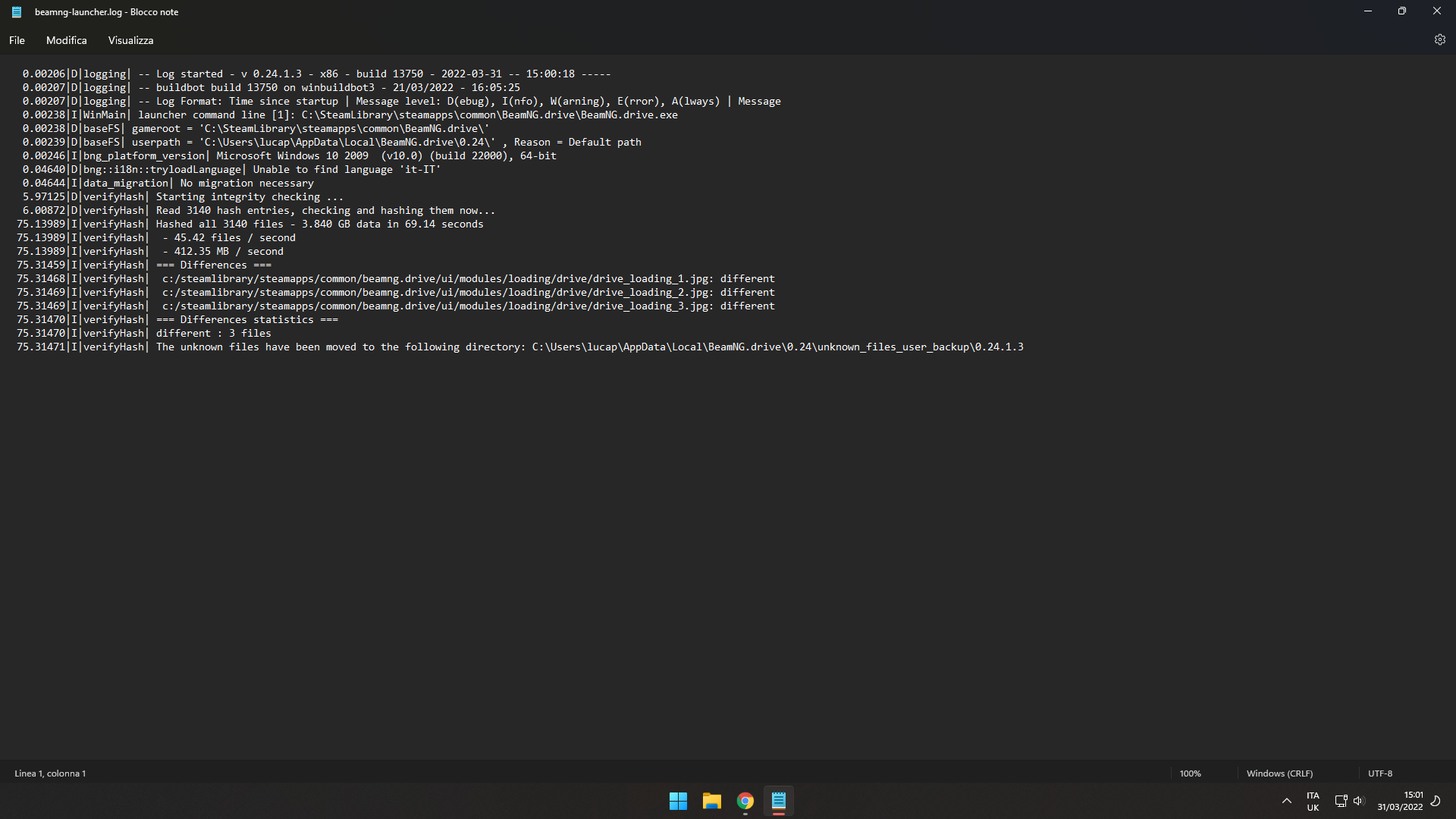Click 'unknown files have been moved' line
This screenshot has width=1456, height=819.
point(519,347)
